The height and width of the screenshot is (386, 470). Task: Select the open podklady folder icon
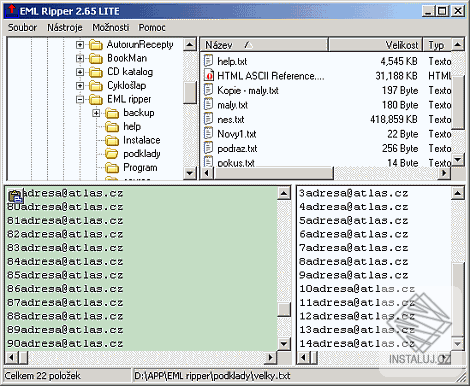point(112,154)
